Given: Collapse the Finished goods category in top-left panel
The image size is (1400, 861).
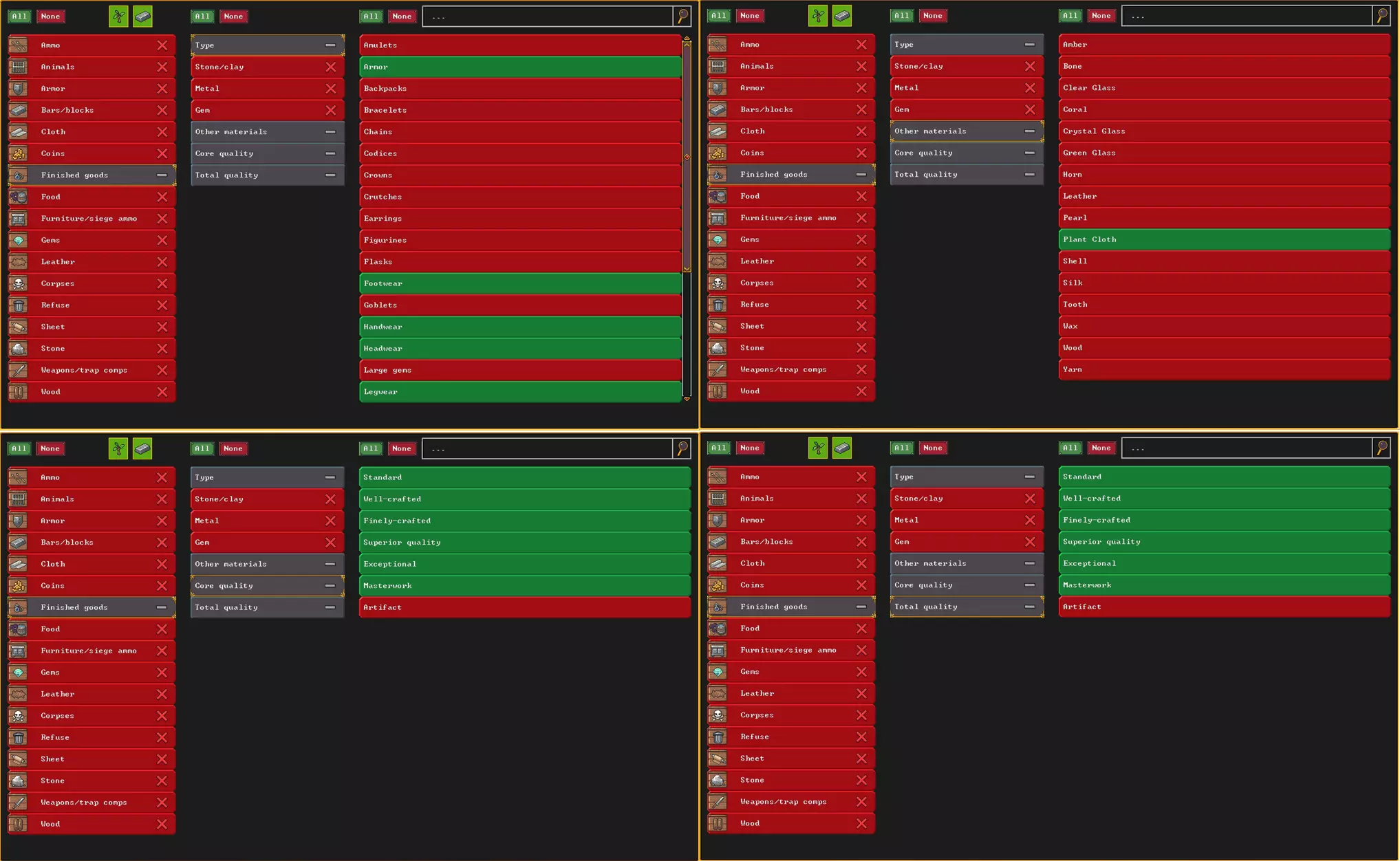Looking at the screenshot, I should [162, 175].
